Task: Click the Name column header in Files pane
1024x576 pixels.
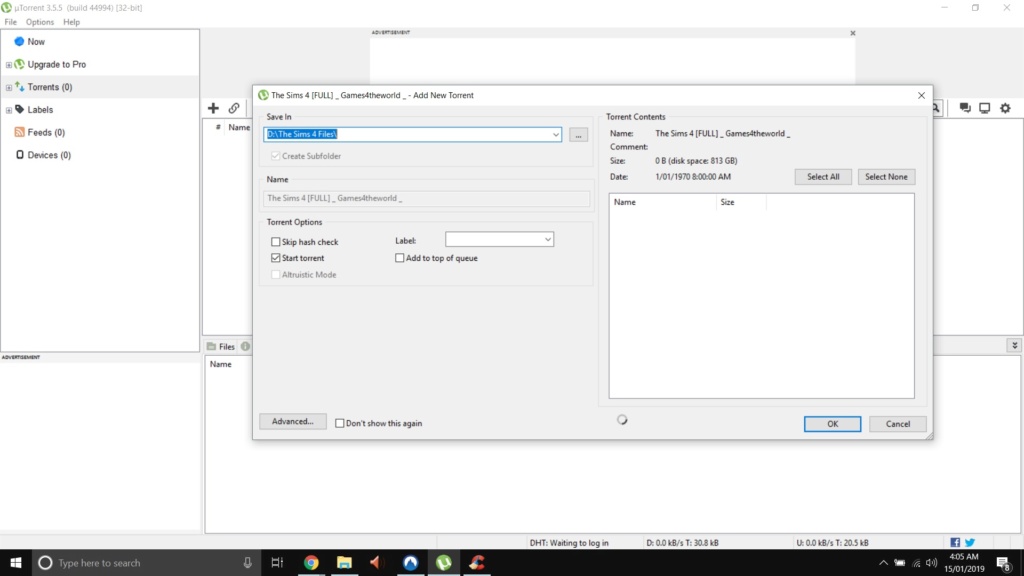Action: pyautogui.click(x=221, y=364)
